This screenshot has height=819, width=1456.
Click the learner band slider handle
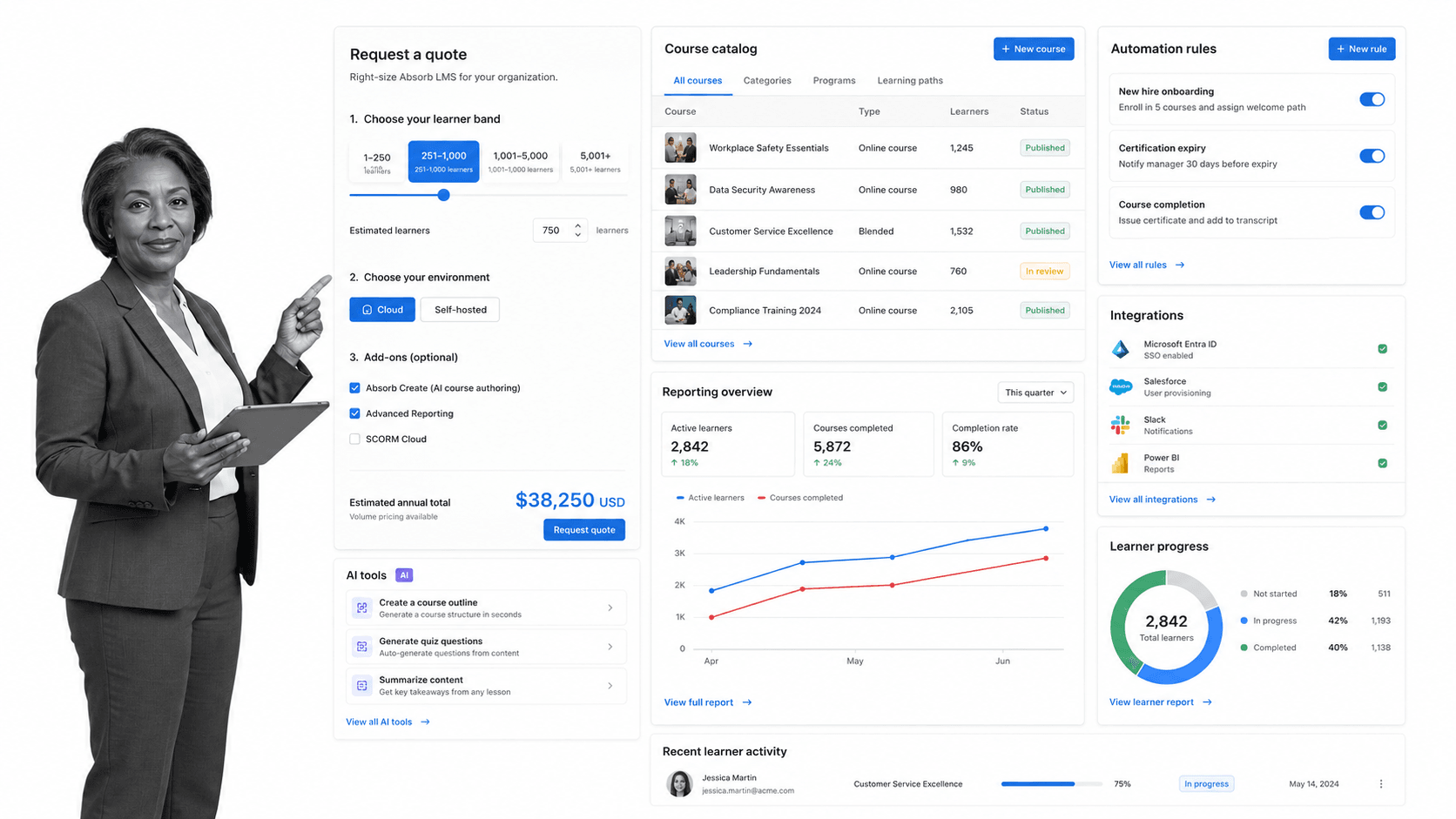(x=443, y=195)
